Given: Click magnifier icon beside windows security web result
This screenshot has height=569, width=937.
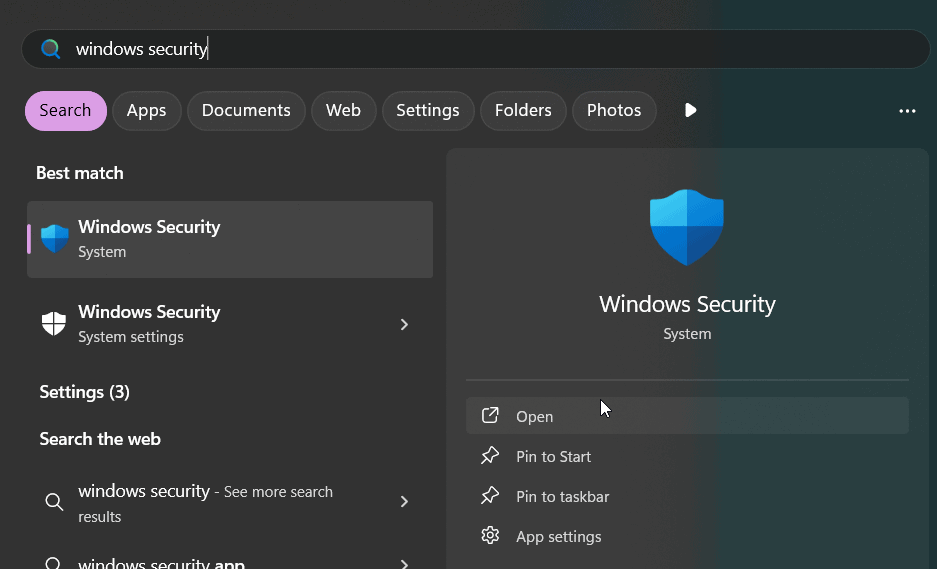Looking at the screenshot, I should coord(54,501).
